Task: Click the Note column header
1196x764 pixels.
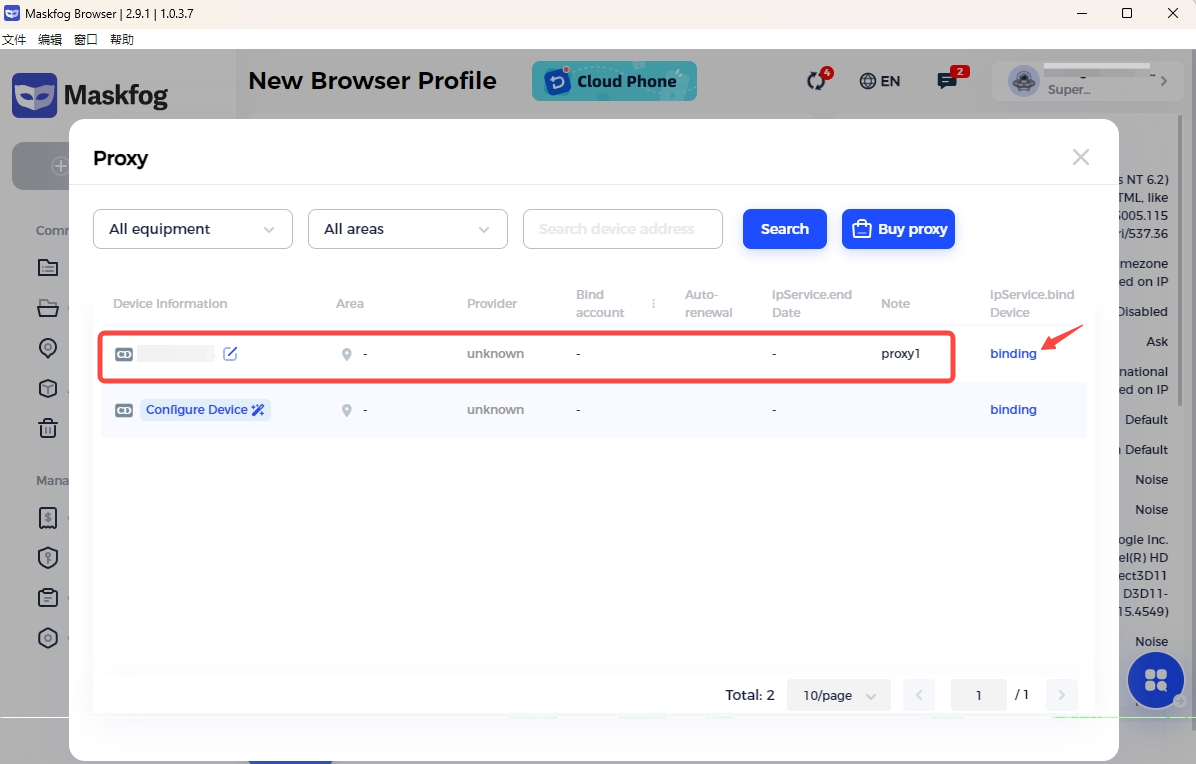Action: [895, 303]
